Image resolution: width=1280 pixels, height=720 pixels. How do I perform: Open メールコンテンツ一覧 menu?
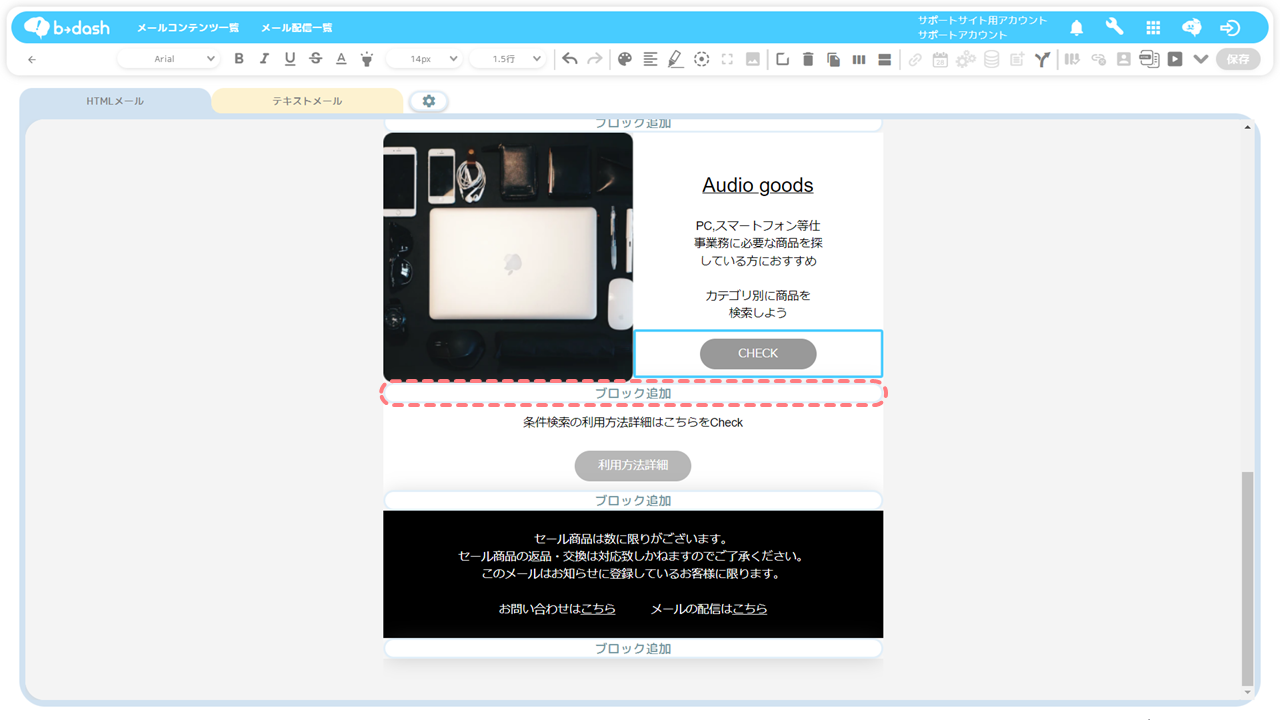click(188, 28)
